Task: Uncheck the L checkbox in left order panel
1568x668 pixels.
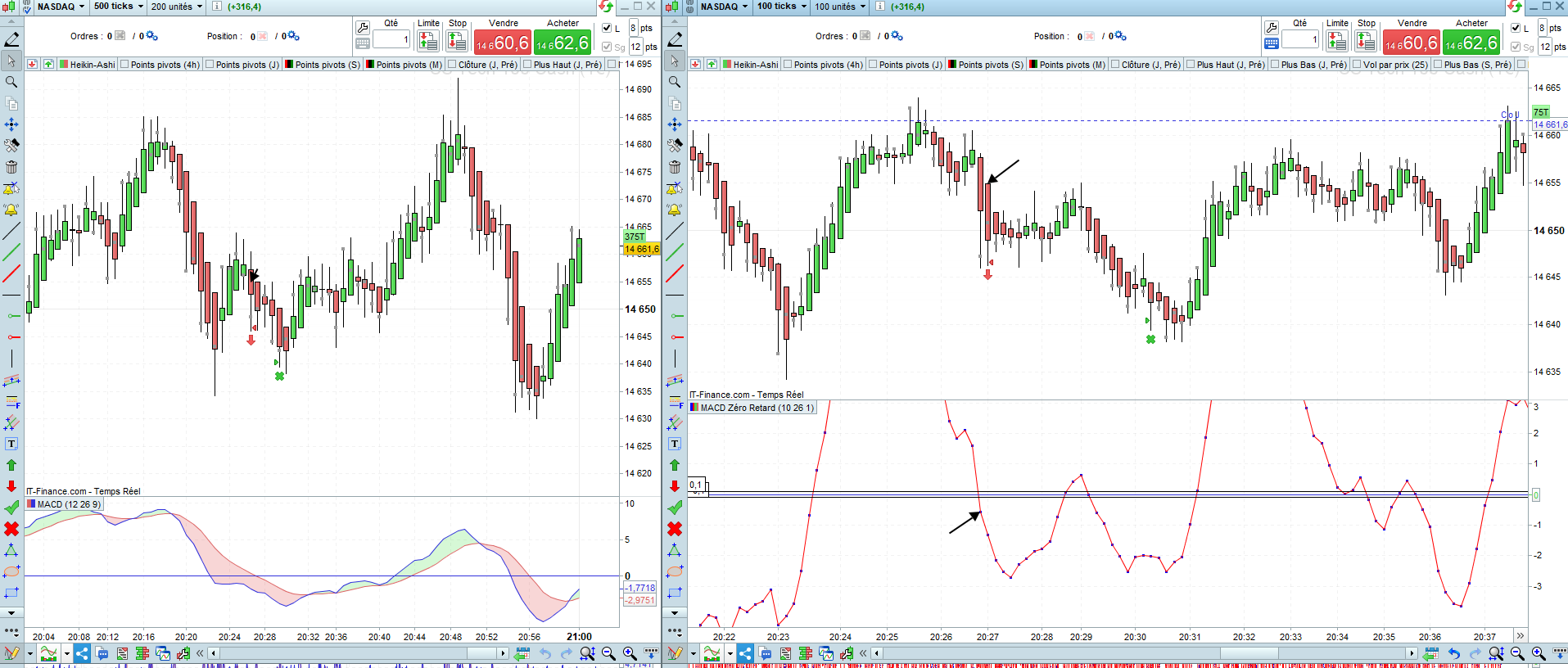Action: coord(607,28)
